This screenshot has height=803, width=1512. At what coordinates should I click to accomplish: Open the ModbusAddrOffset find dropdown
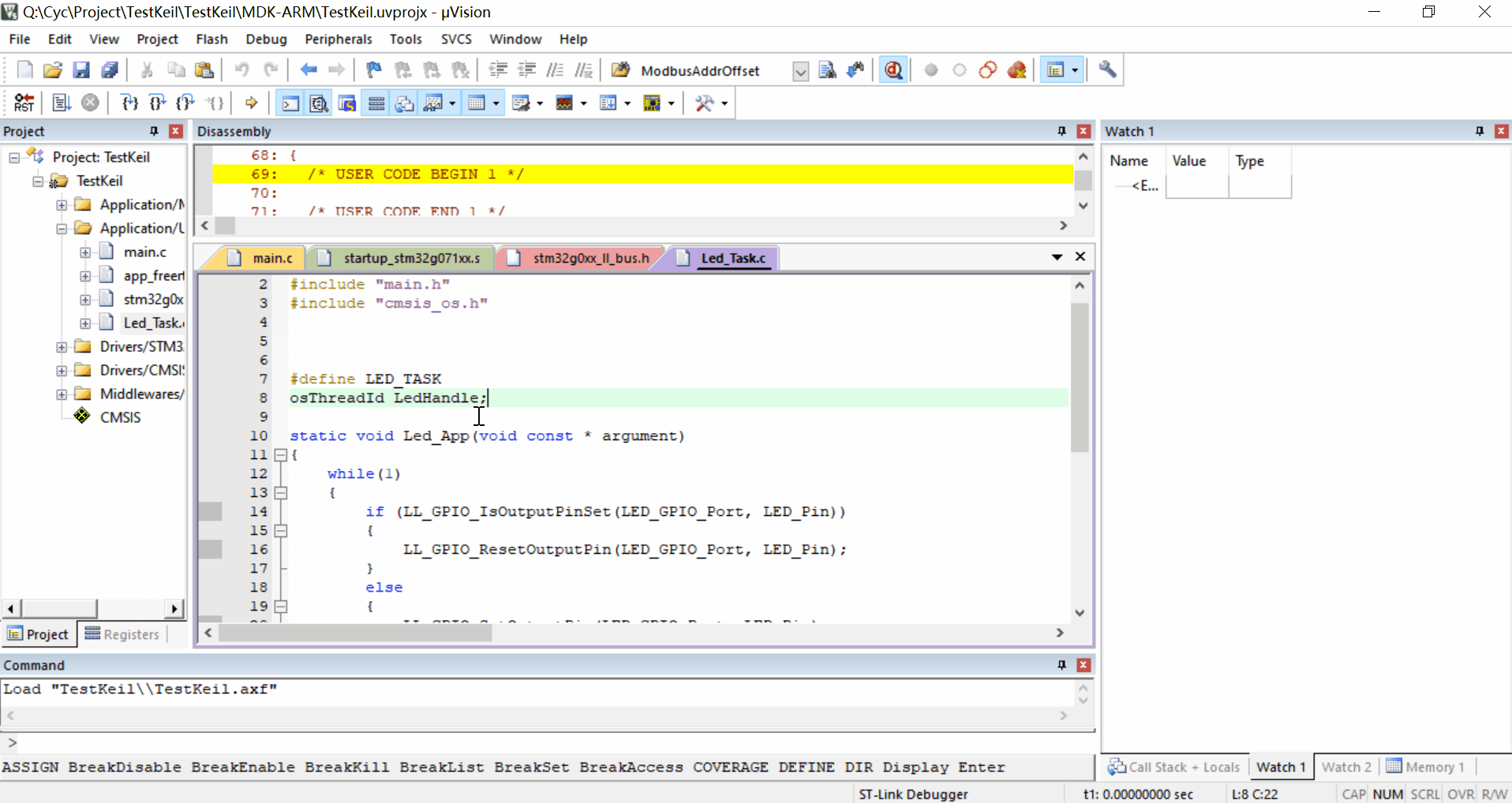click(800, 71)
